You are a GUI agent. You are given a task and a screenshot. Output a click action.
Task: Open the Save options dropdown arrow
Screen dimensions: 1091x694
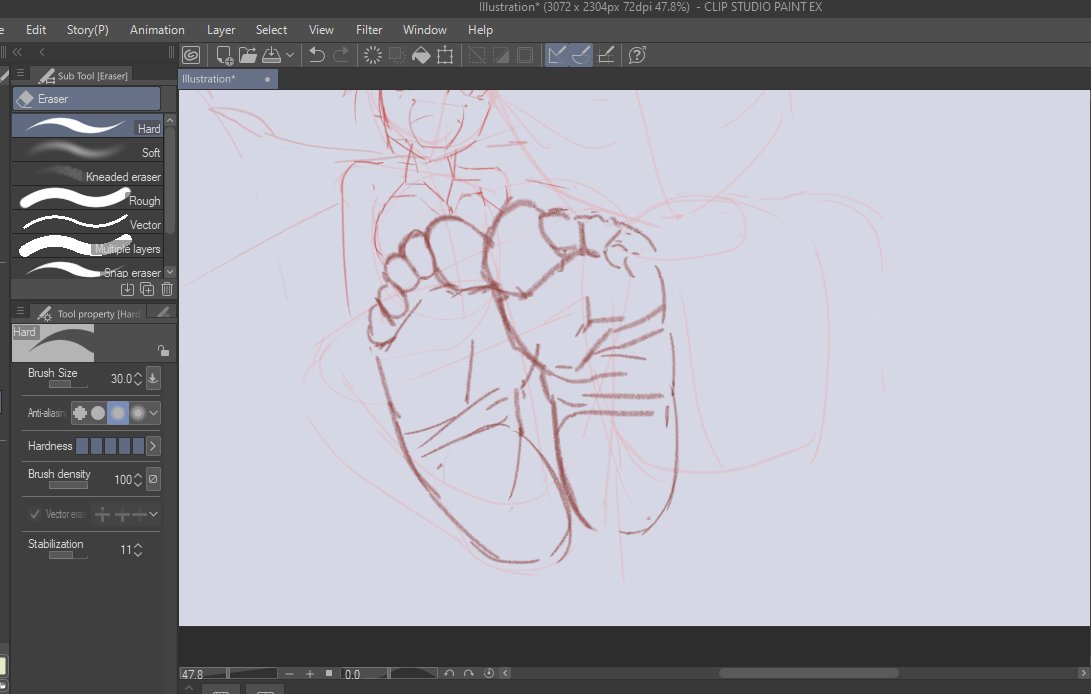pyautogui.click(x=289, y=55)
